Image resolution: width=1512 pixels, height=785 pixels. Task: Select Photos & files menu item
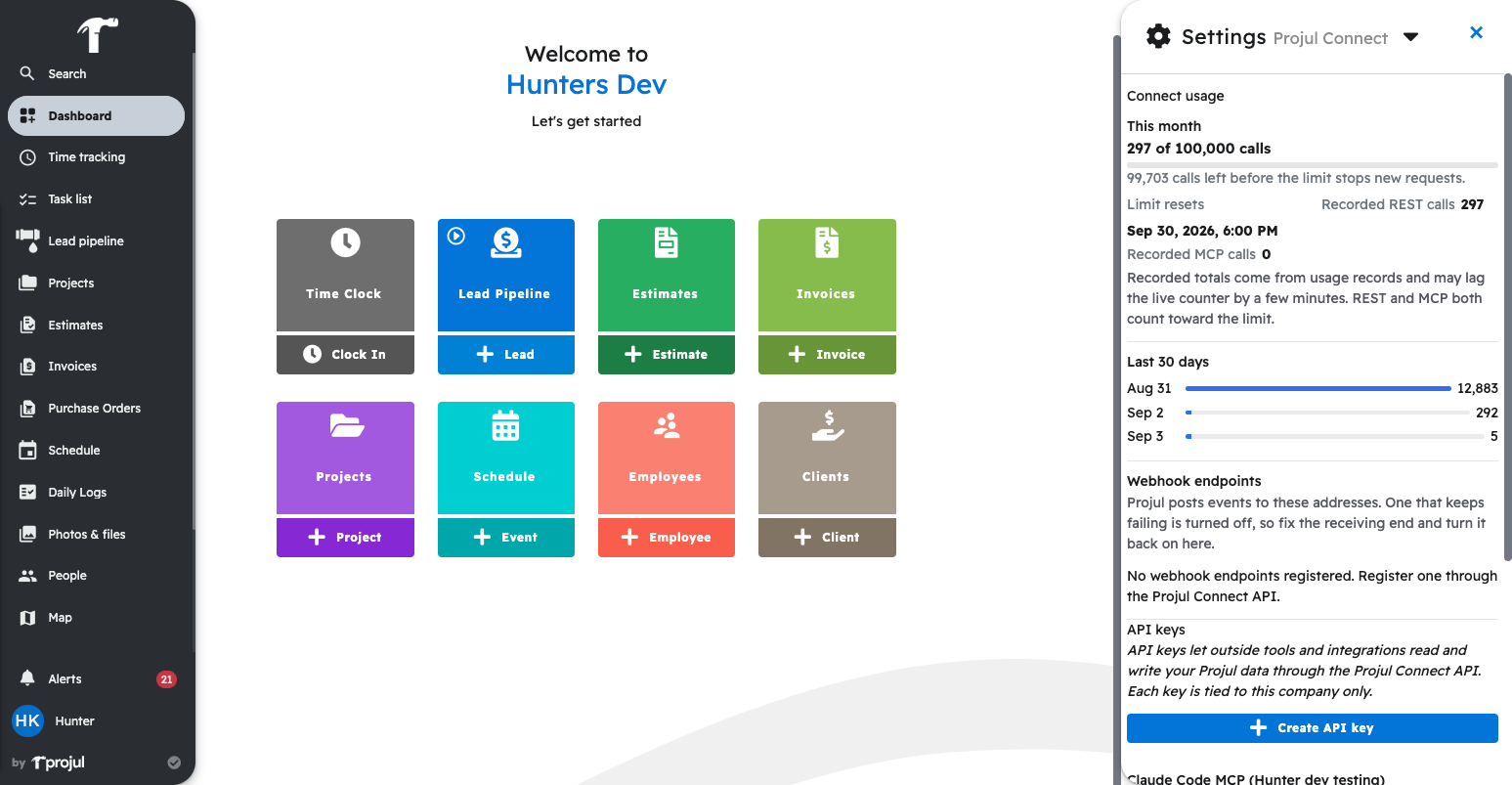tap(96, 535)
